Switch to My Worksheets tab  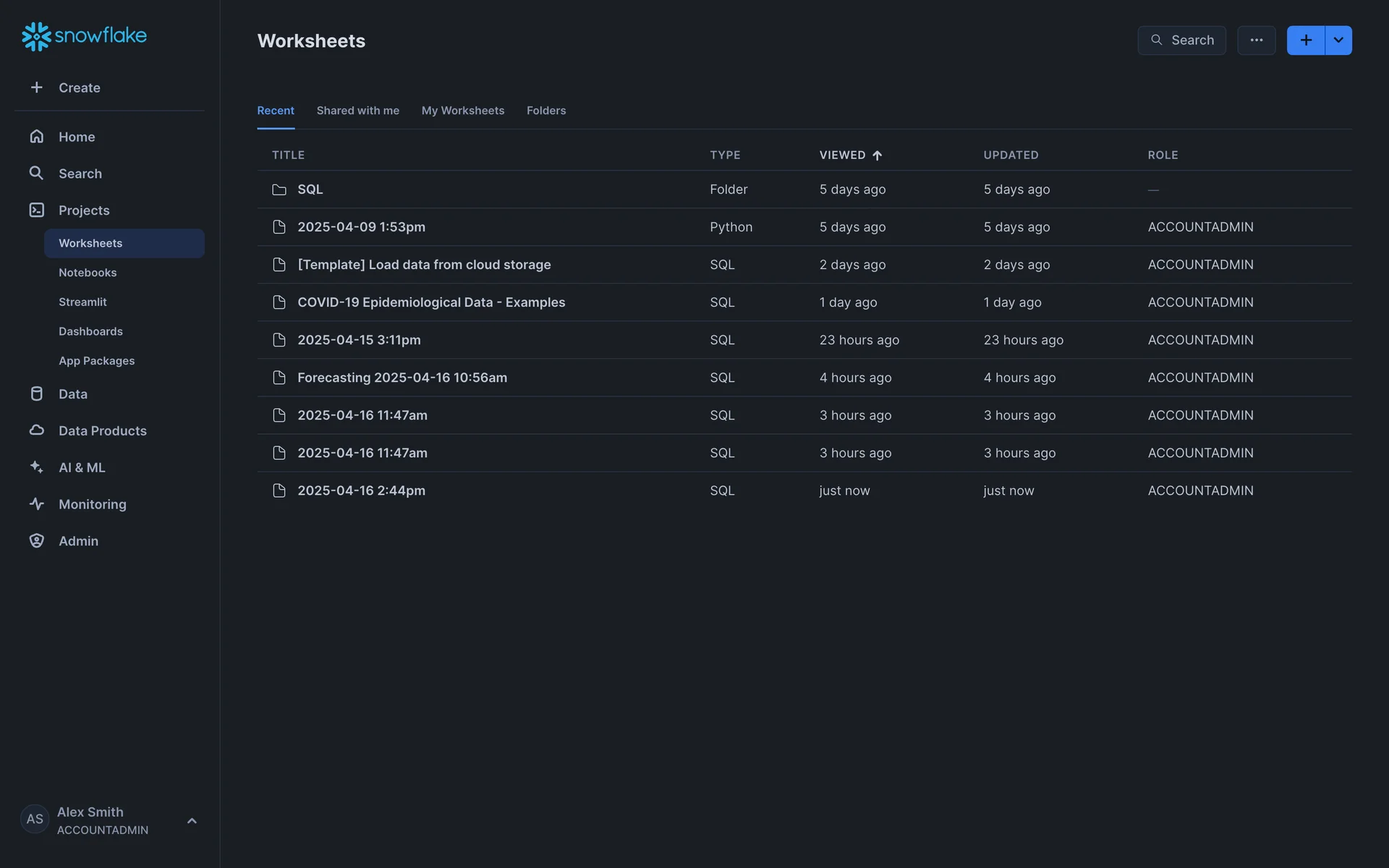coord(462,111)
